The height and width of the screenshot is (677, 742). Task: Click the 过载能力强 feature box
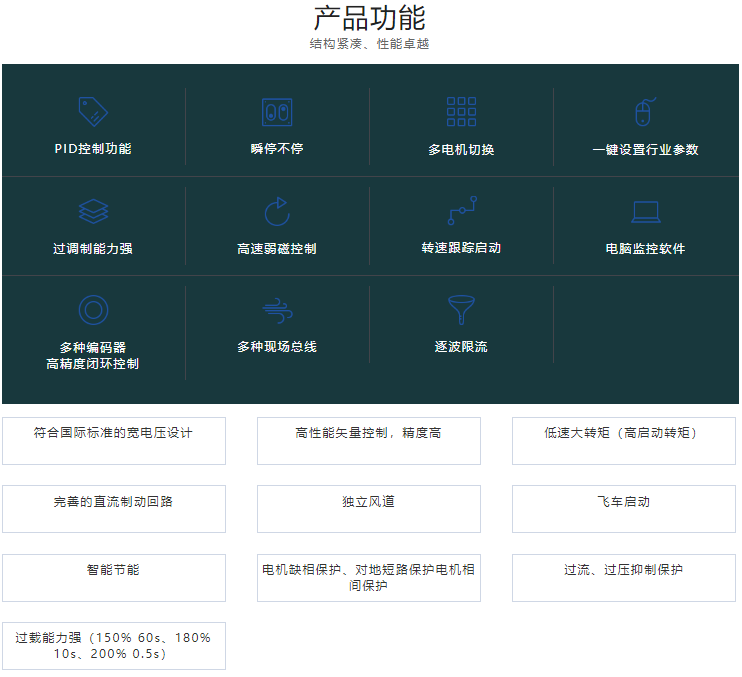(x=114, y=645)
